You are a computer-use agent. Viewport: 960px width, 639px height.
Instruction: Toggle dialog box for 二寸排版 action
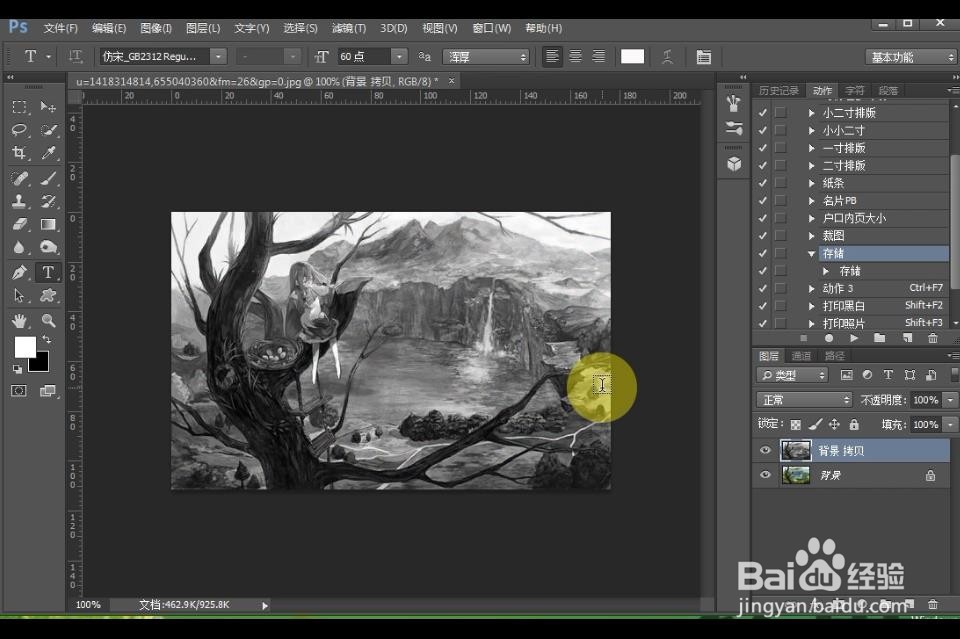(x=780, y=165)
